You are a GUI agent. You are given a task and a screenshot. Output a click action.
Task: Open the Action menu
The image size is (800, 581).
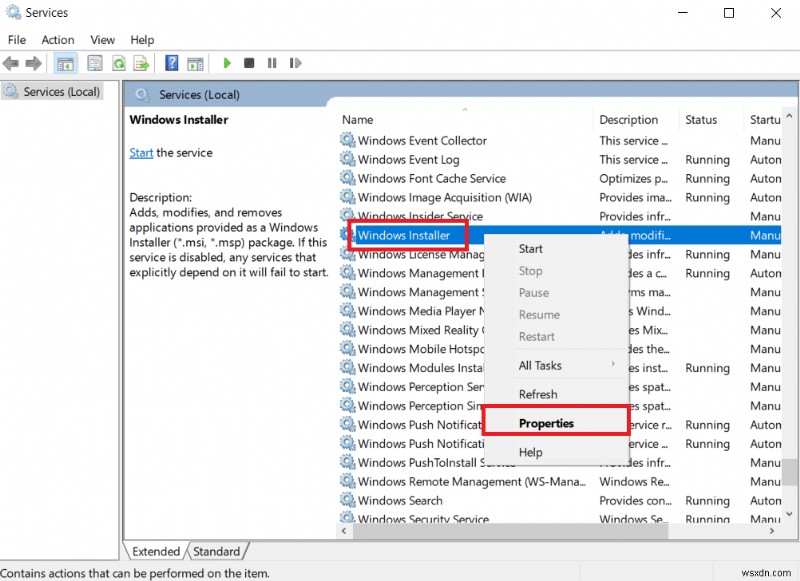(x=58, y=40)
